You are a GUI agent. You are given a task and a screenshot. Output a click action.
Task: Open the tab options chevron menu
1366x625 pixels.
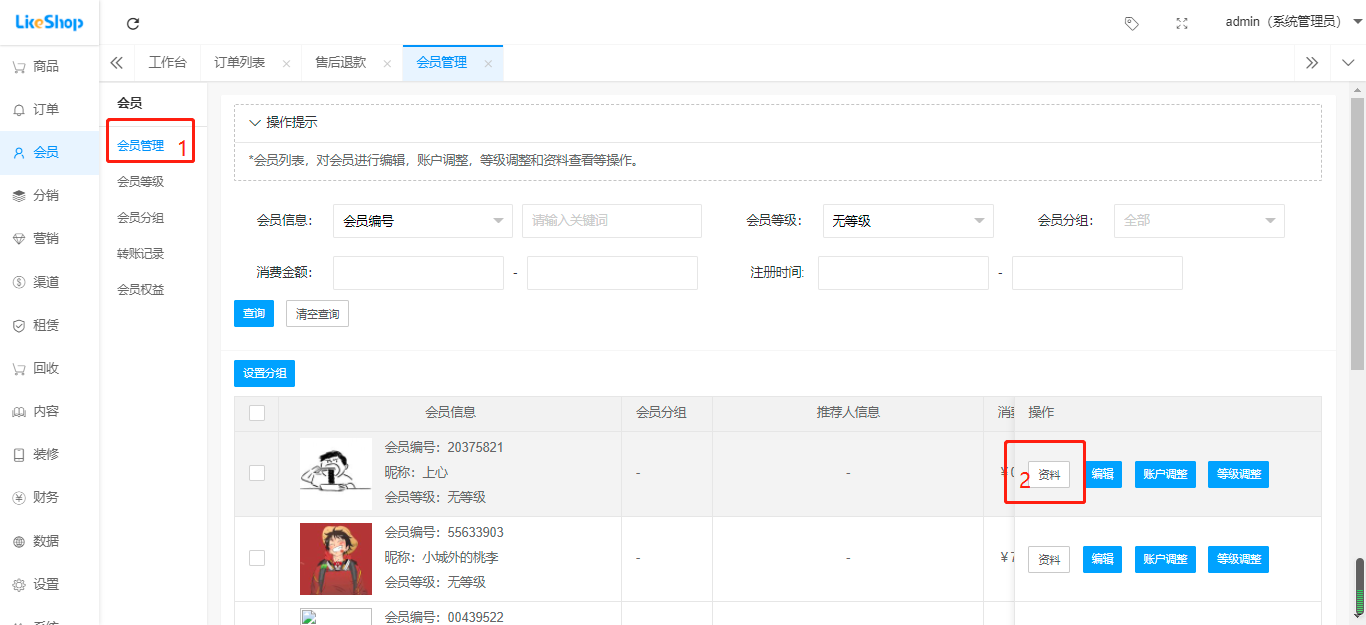(x=1348, y=63)
